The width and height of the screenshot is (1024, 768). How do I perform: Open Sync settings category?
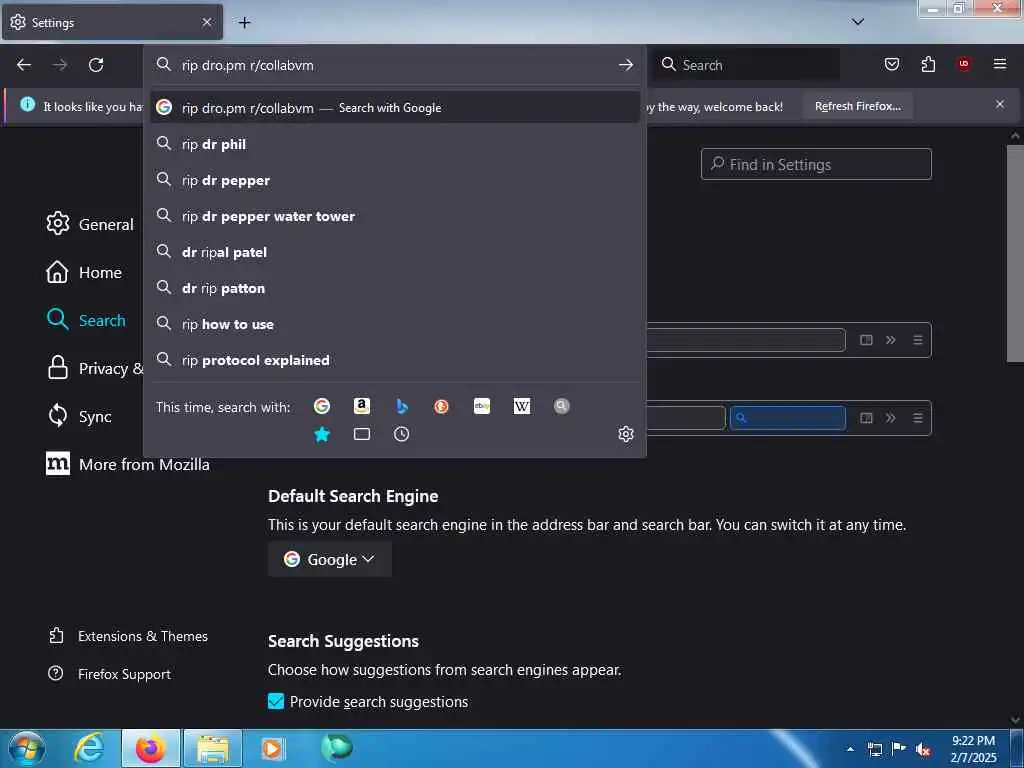click(x=79, y=416)
